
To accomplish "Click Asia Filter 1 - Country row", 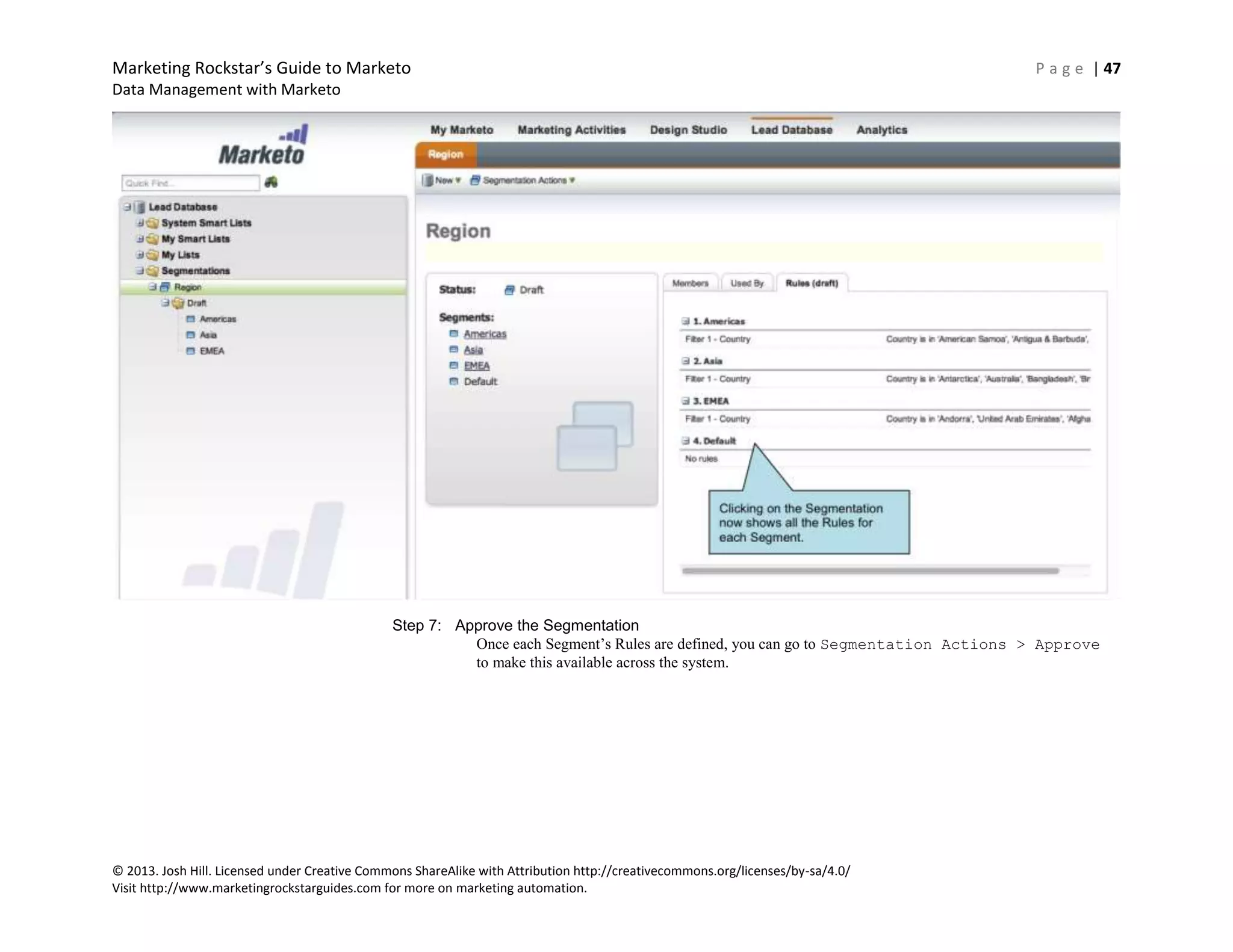I will 886,379.
